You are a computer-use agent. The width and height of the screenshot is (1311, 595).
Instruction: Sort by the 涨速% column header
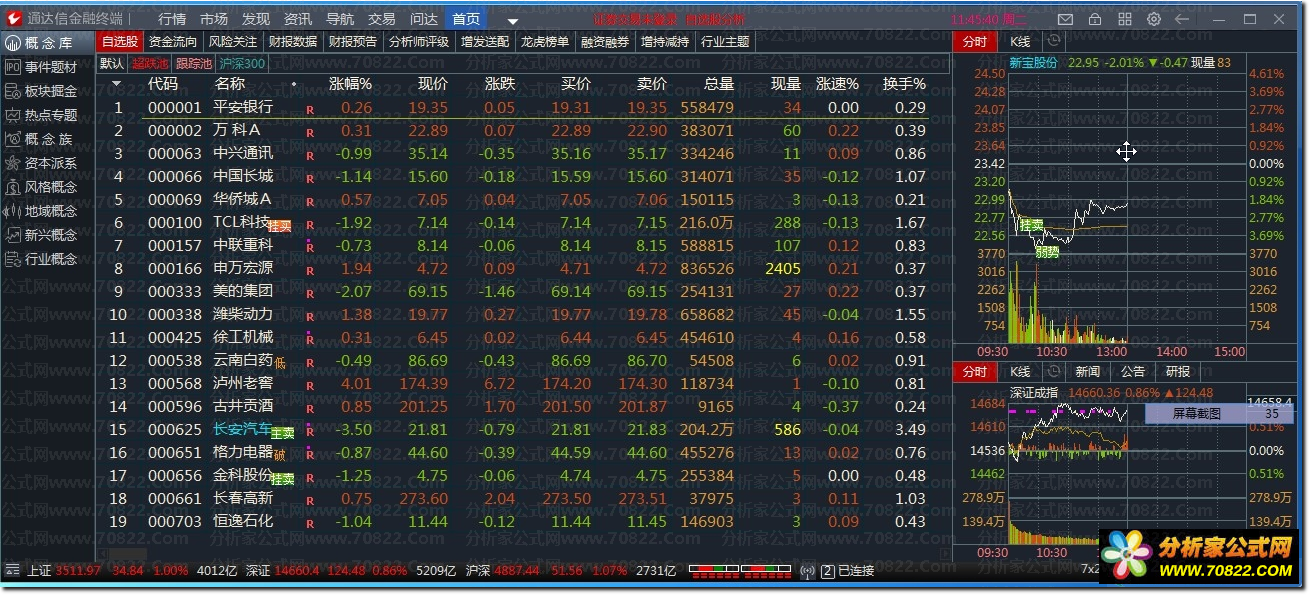click(837, 84)
